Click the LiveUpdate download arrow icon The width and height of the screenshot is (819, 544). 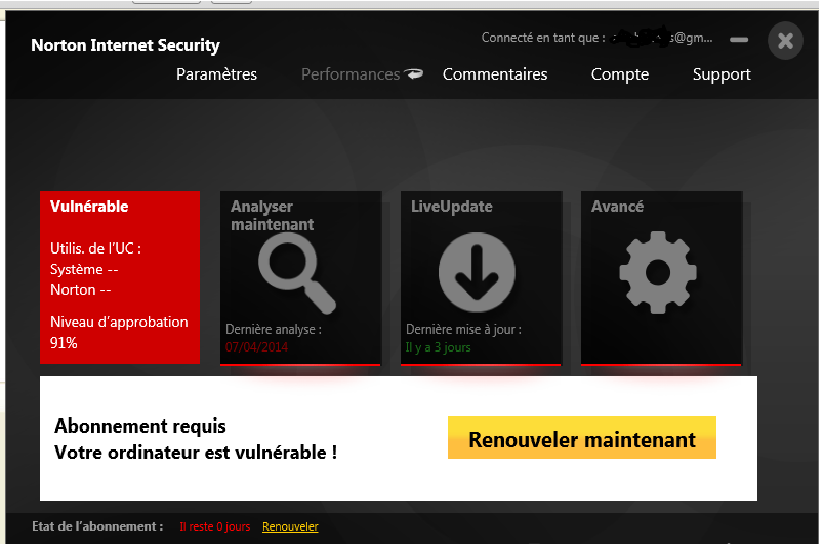477,273
